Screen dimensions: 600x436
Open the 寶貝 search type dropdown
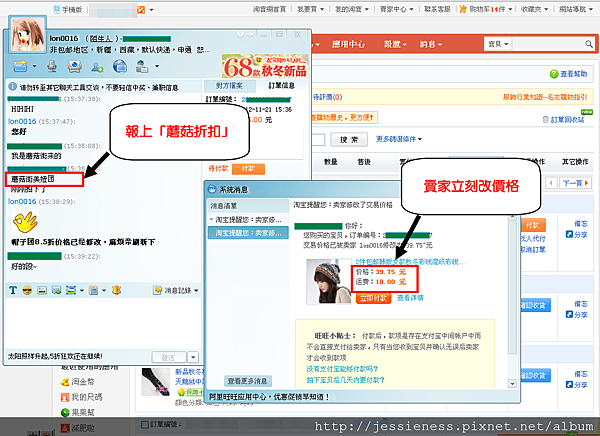498,44
